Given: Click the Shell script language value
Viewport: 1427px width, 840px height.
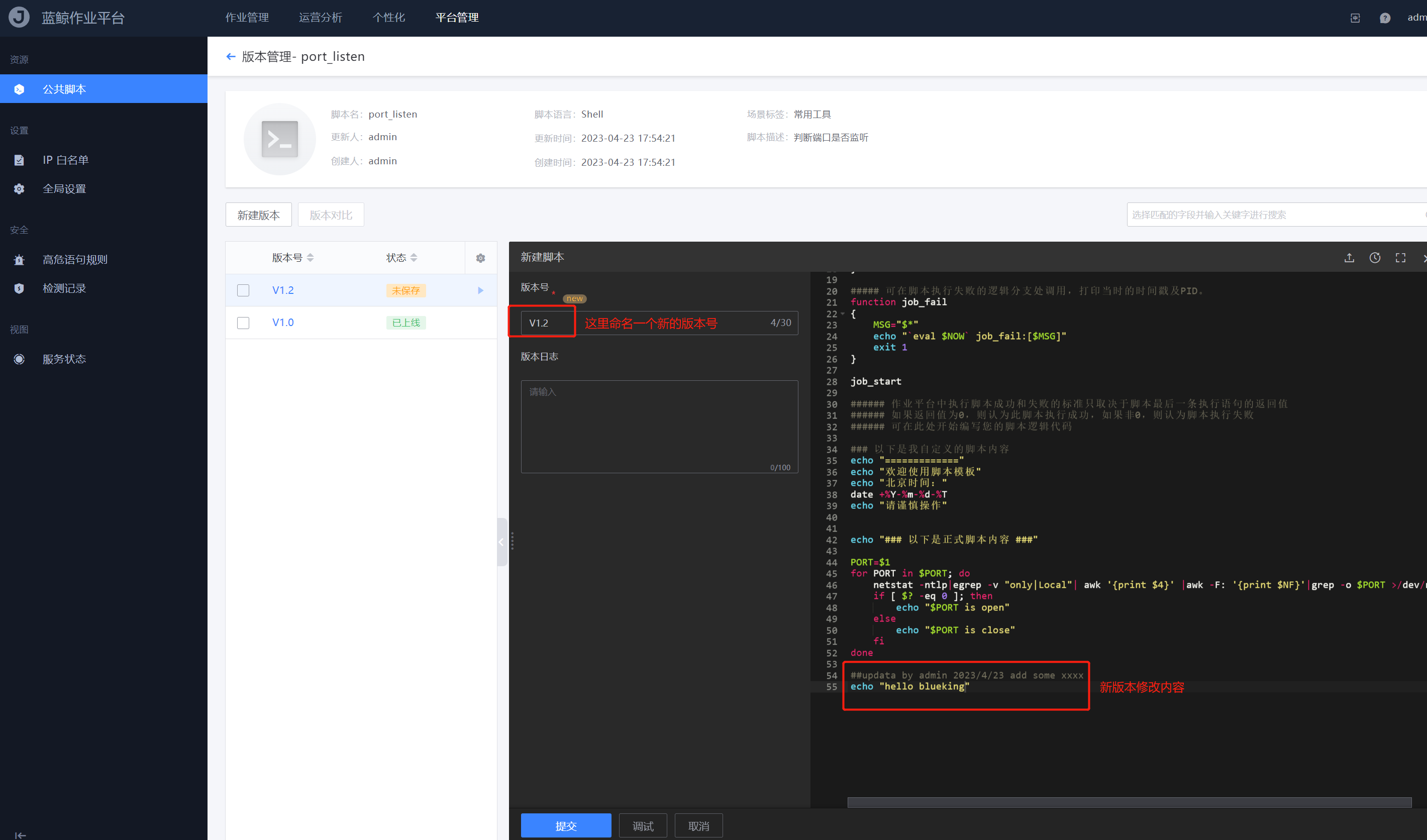Looking at the screenshot, I should [592, 115].
